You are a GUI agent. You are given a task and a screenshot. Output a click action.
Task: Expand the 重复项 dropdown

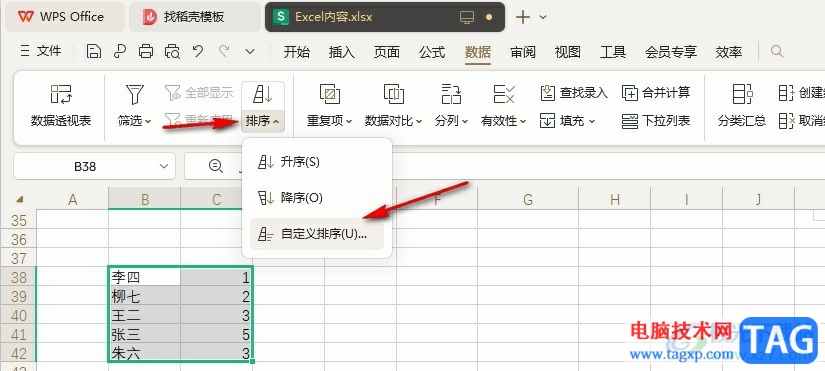tap(349, 122)
